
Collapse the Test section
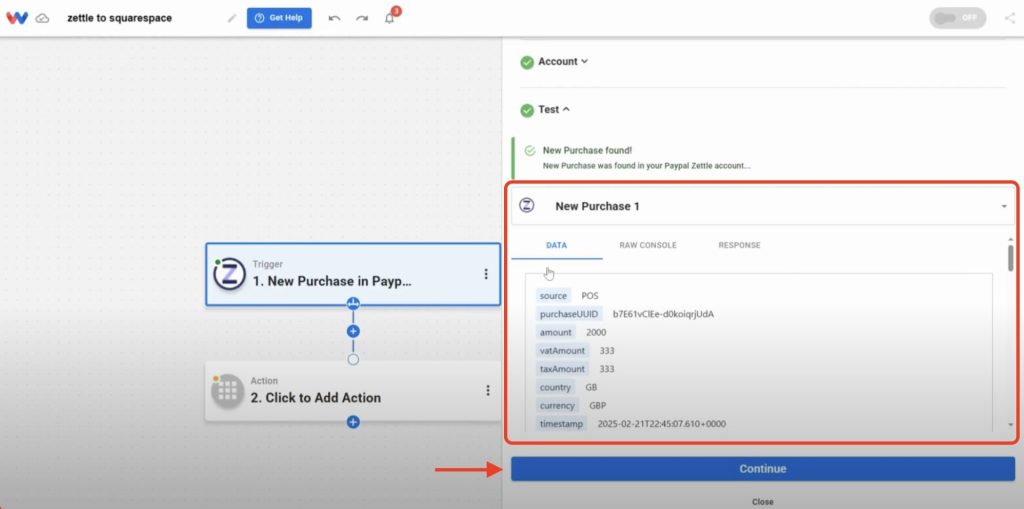point(554,110)
